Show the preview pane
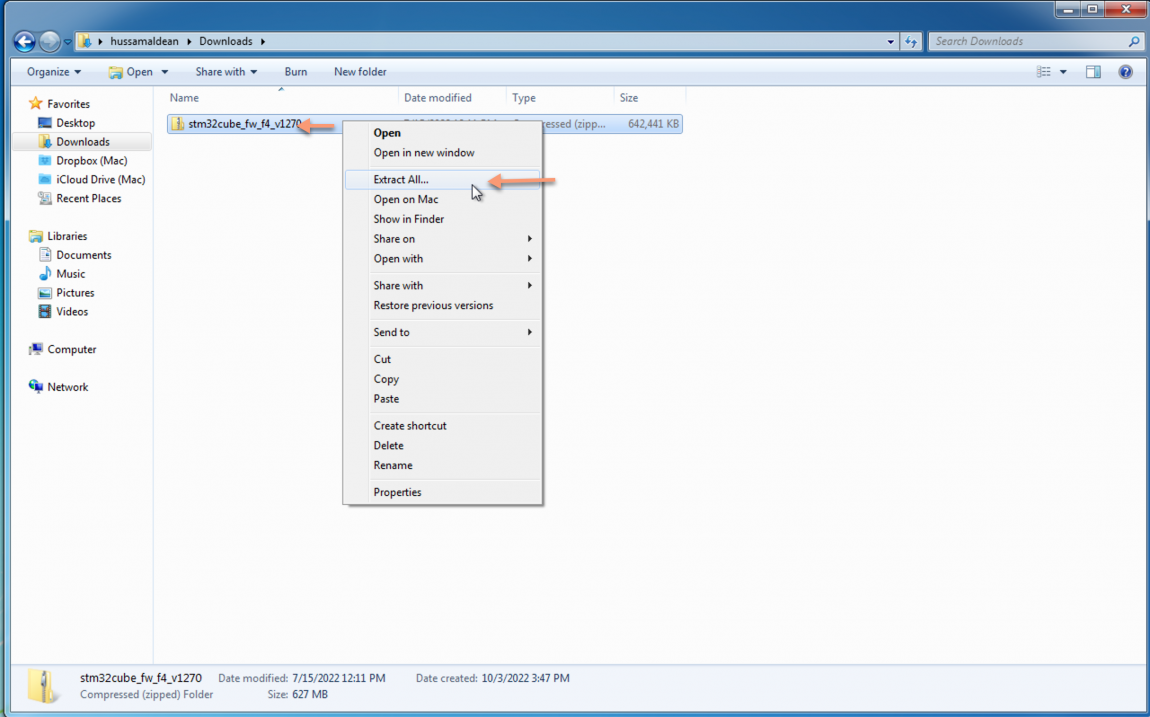Screen dimensions: 1150x717 [1093, 71]
